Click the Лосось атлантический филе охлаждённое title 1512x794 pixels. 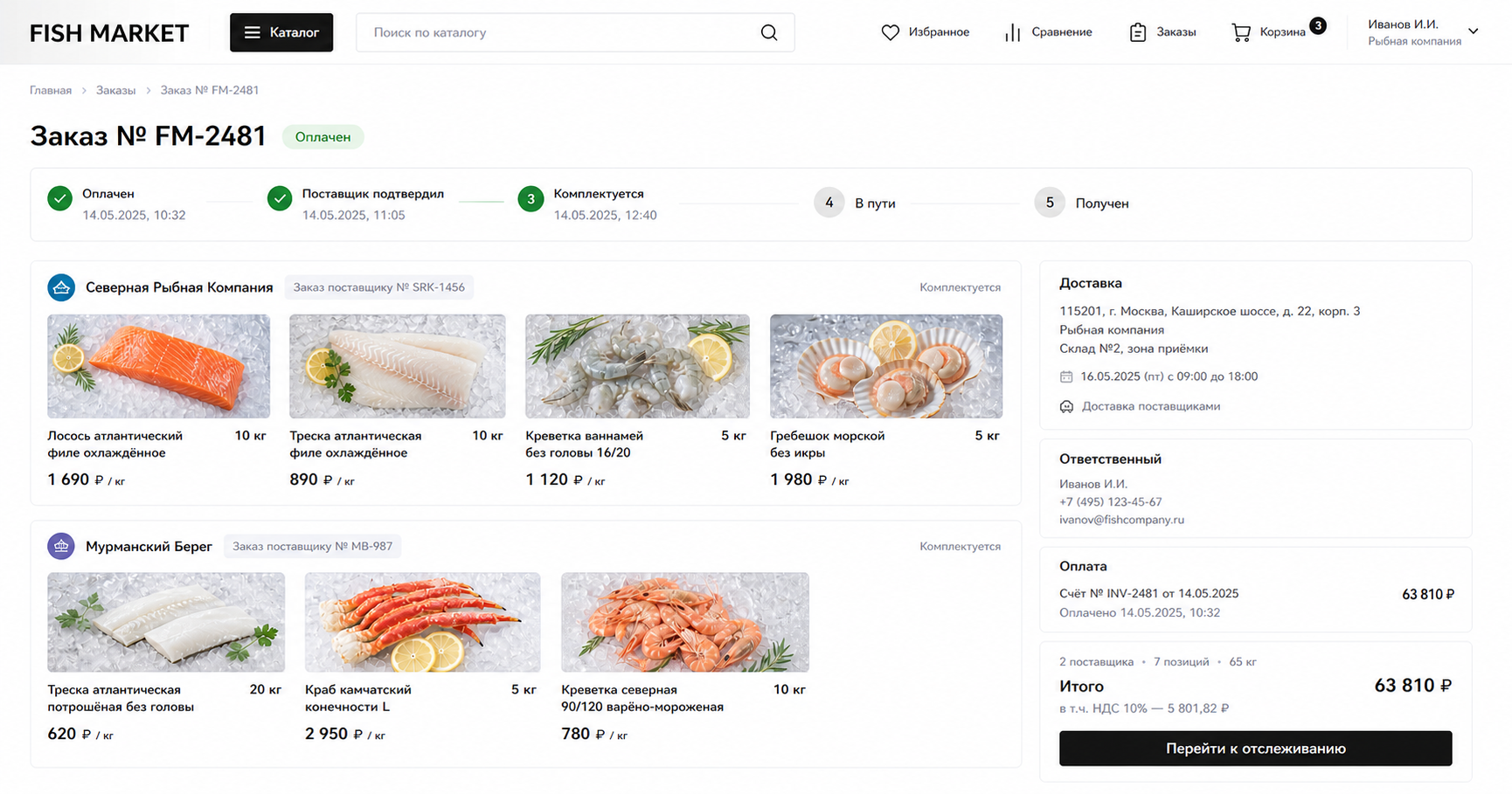114,445
